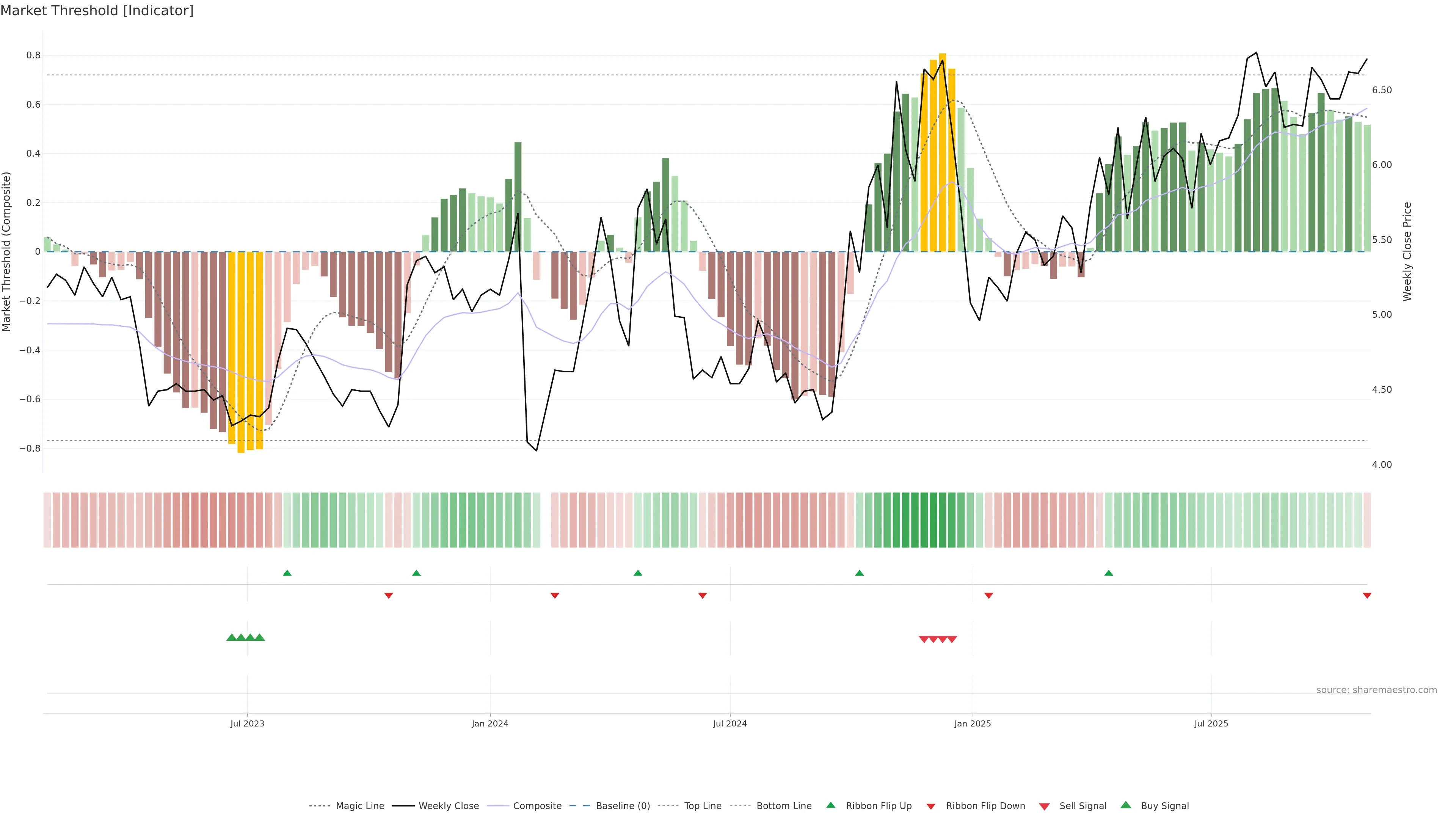Click the source: sharemaestro.com text

pos(1376,690)
